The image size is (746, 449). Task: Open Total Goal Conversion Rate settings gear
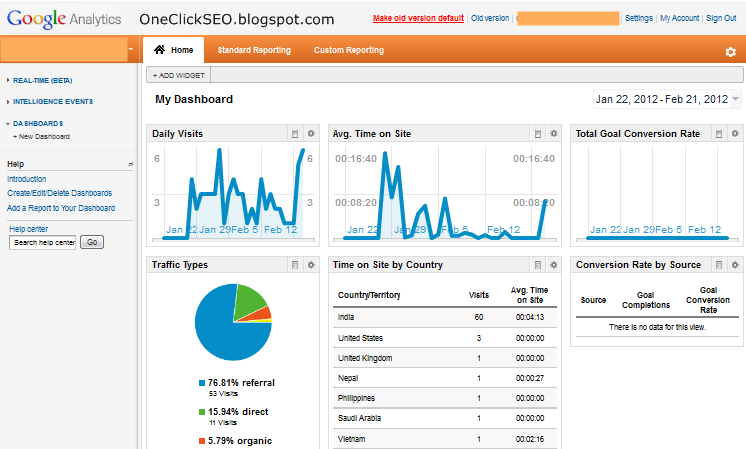click(x=735, y=134)
